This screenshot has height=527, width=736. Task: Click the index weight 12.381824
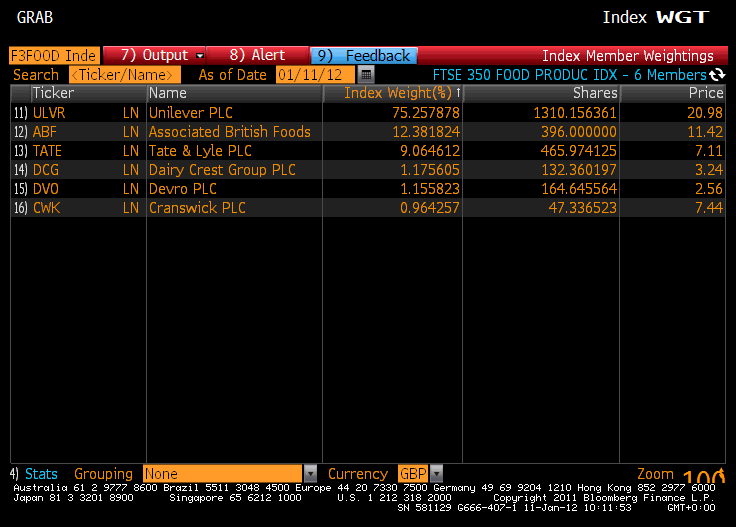[426, 132]
